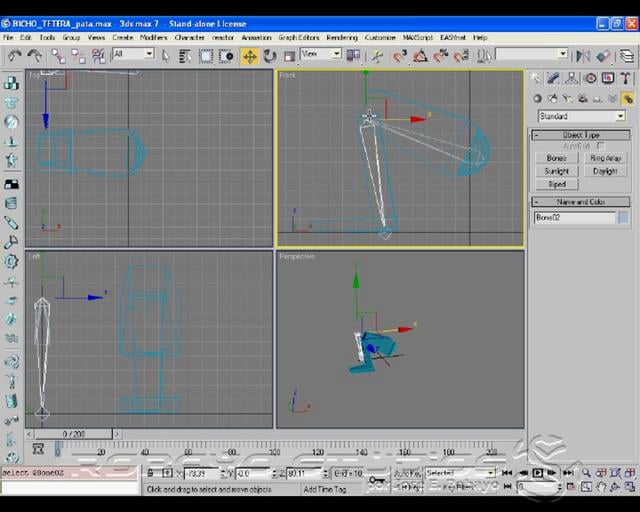Collapse the Name and Color rollout
The height and width of the screenshot is (512, 640).
(x=580, y=202)
